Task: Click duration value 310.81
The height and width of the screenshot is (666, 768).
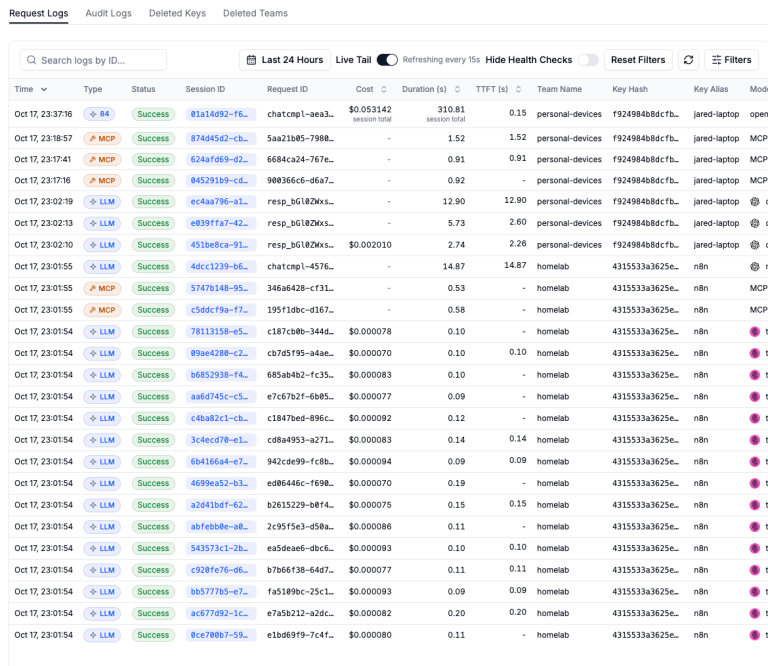Action: click(x=451, y=110)
